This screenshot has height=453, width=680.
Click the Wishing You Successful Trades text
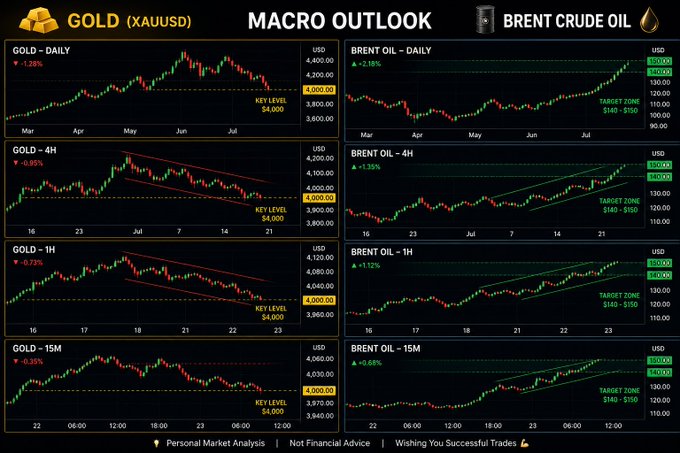[x=456, y=443]
